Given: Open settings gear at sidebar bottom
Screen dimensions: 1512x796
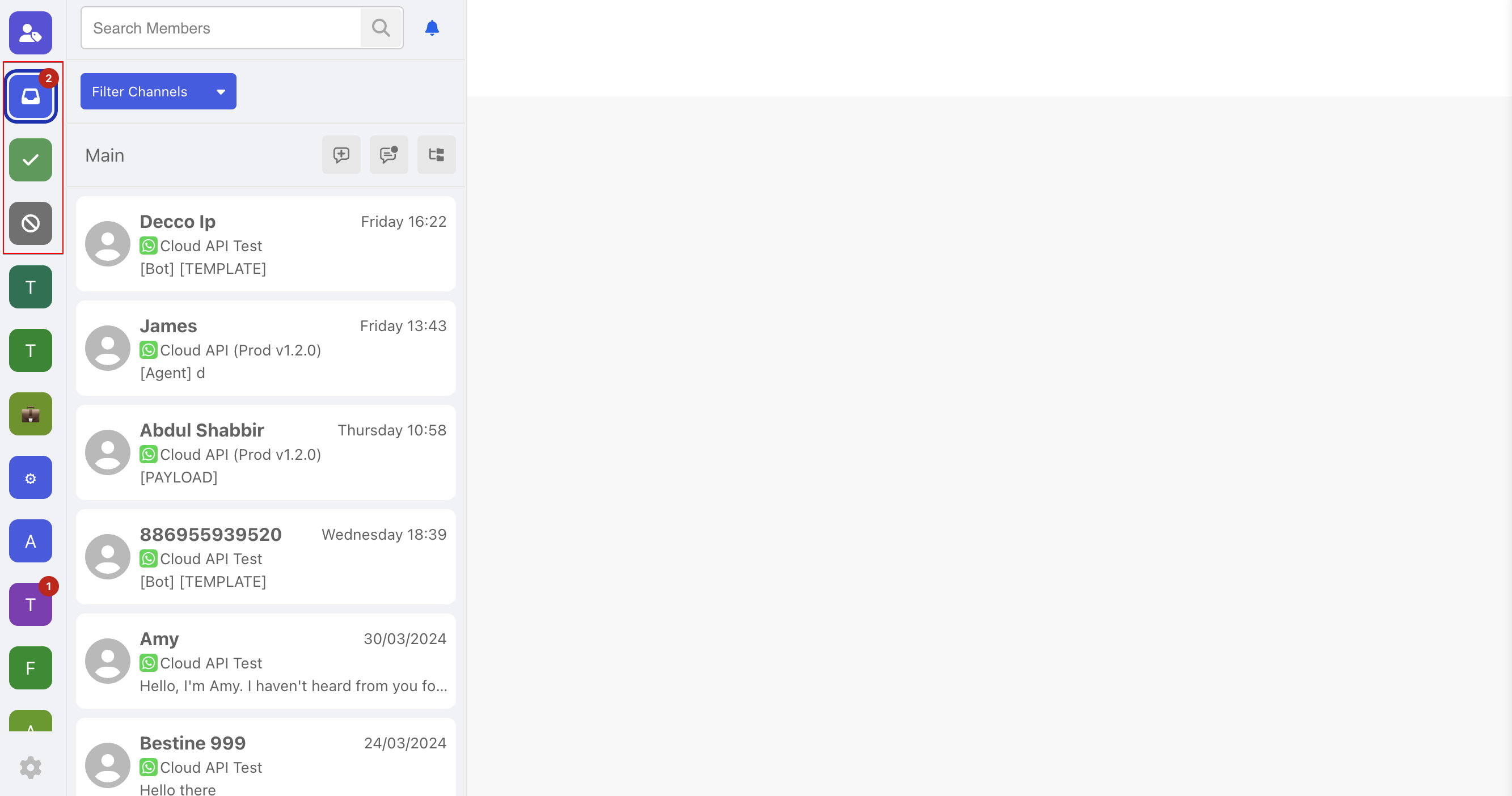Looking at the screenshot, I should click(31, 767).
